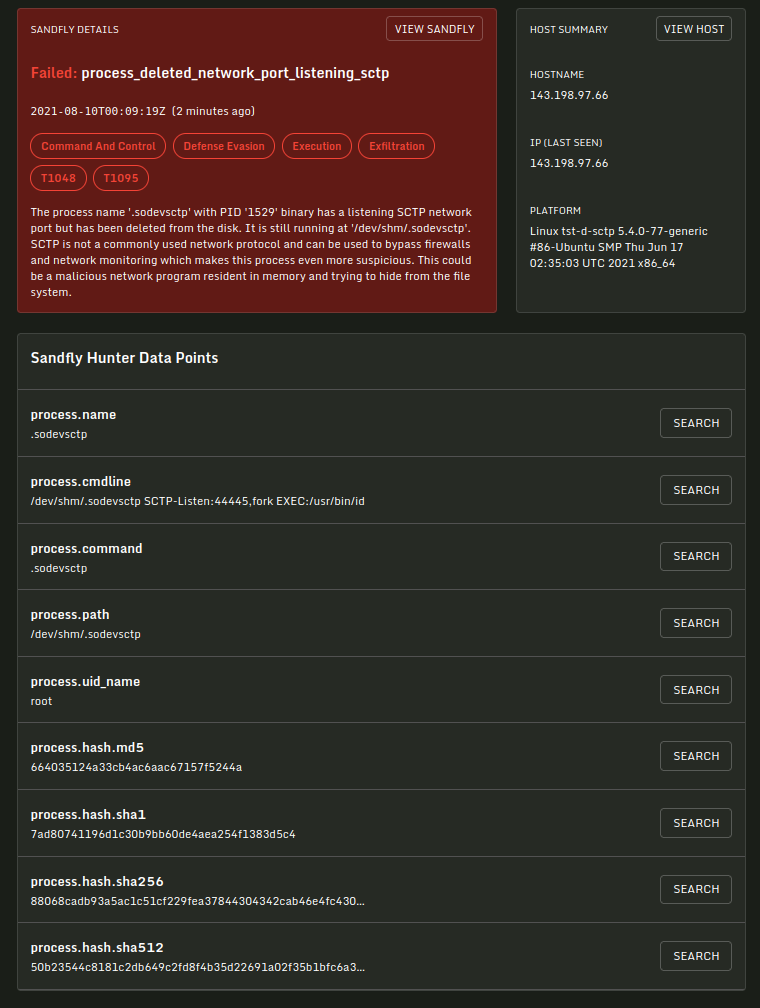Image resolution: width=760 pixels, height=1008 pixels.
Task: Click the View Host button
Action: click(x=694, y=29)
